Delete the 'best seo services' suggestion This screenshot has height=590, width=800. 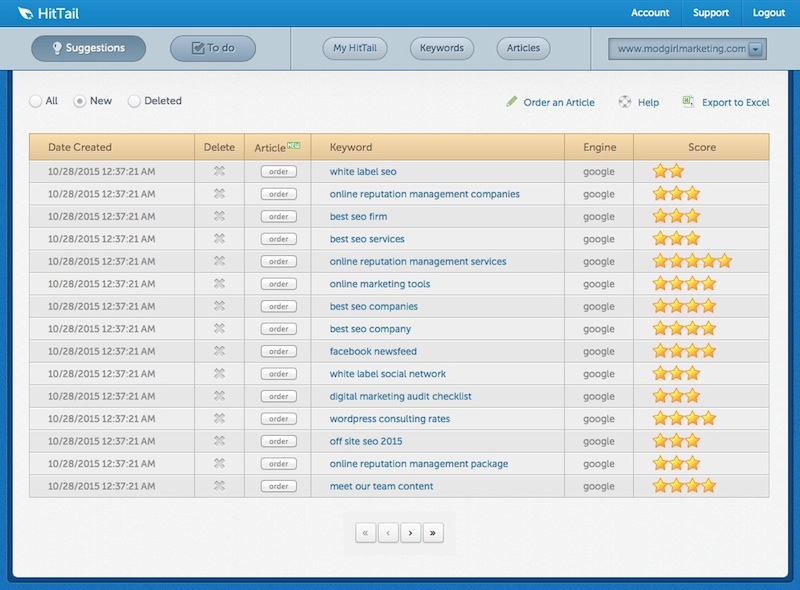pyautogui.click(x=219, y=238)
